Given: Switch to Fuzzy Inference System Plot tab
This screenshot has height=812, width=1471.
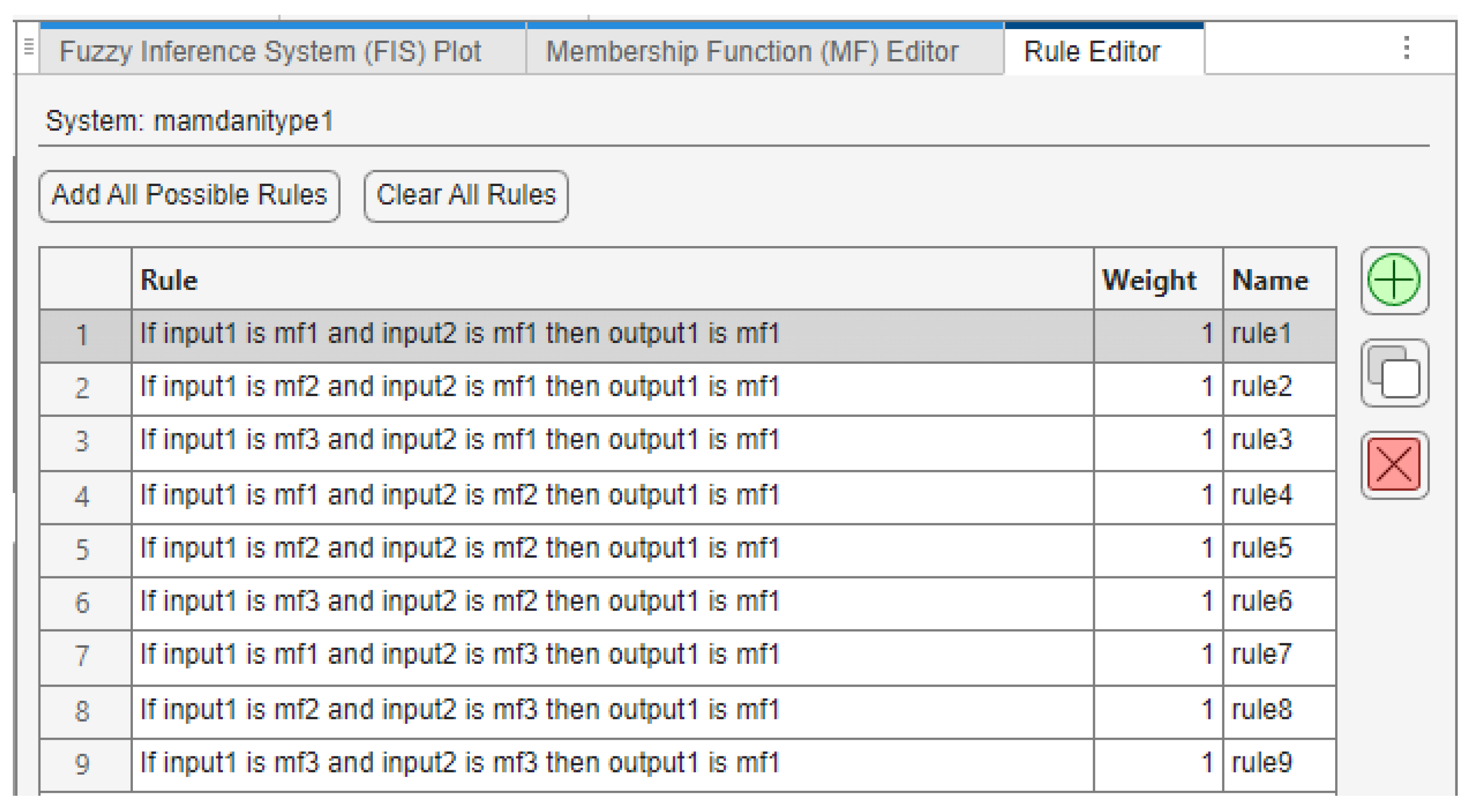Looking at the screenshot, I should [x=270, y=51].
